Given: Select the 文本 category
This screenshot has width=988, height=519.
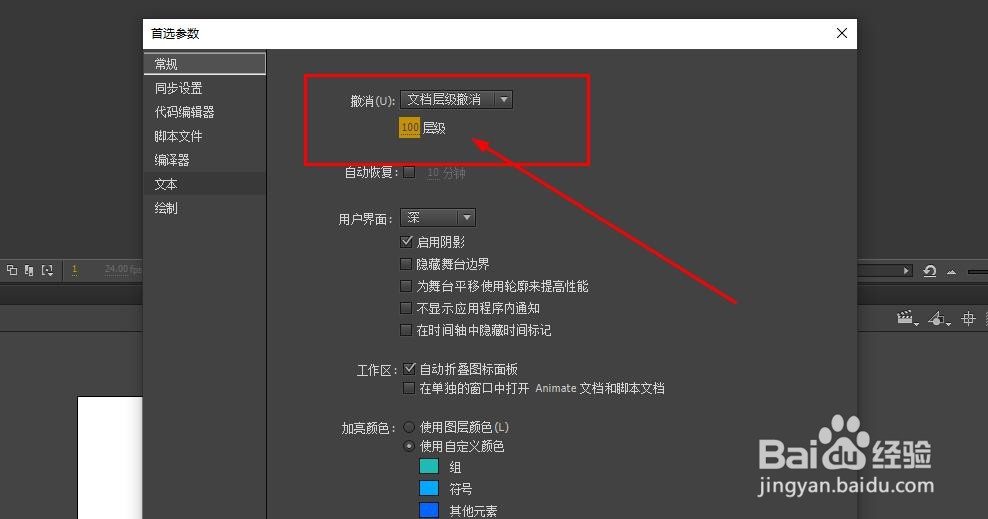Looking at the screenshot, I should tap(205, 183).
